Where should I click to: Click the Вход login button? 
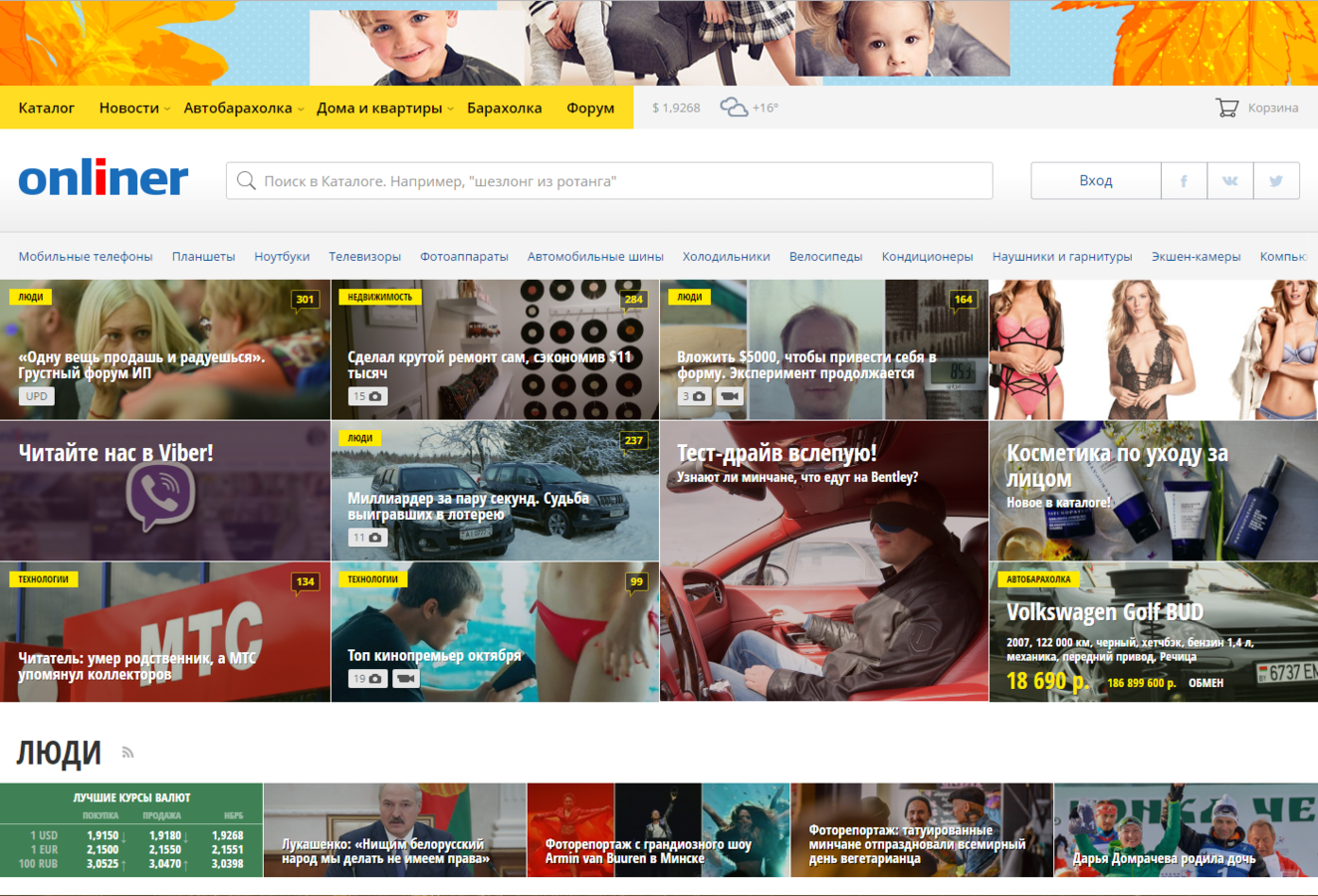tap(1096, 181)
